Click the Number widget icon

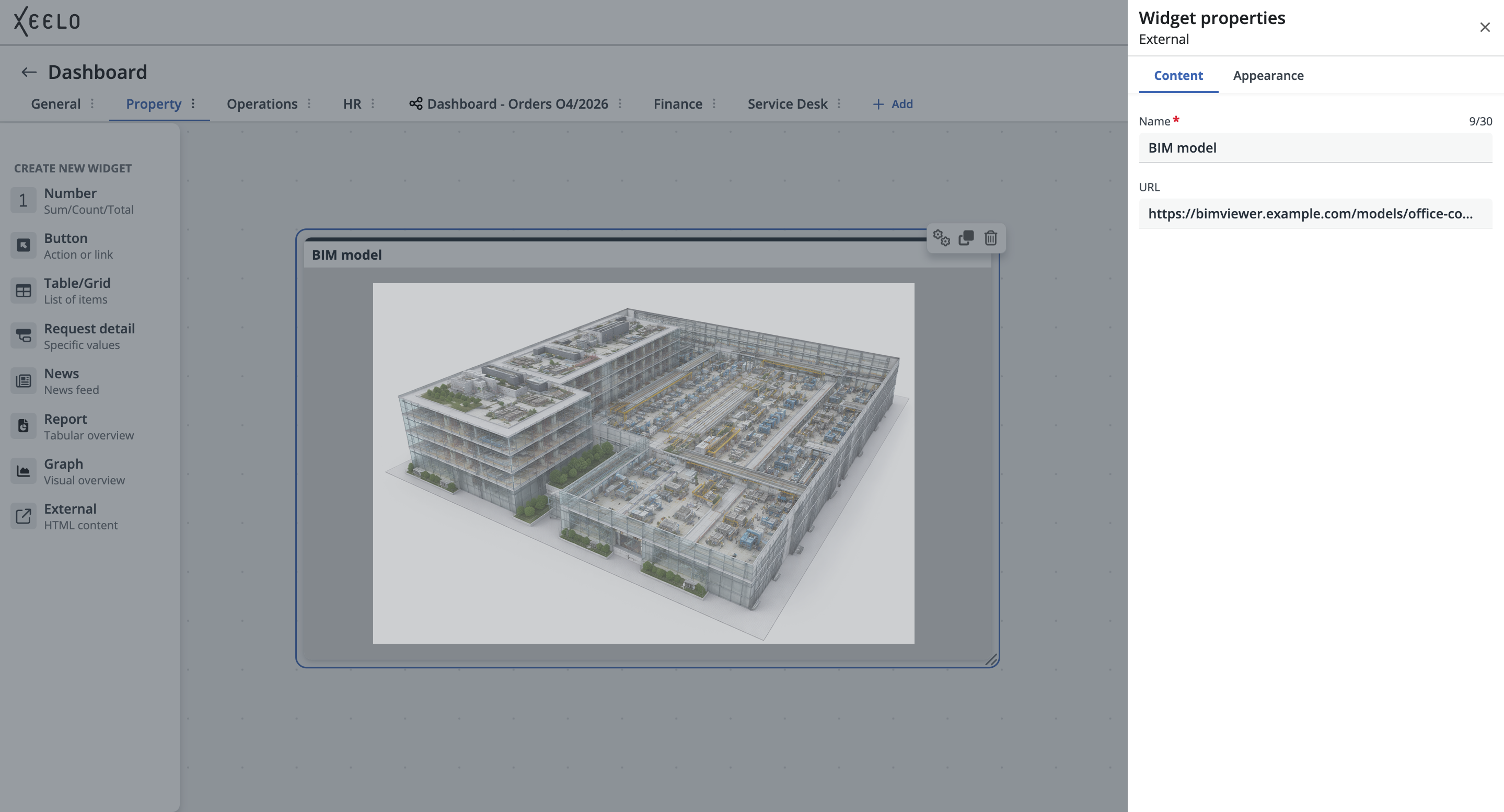(x=24, y=200)
